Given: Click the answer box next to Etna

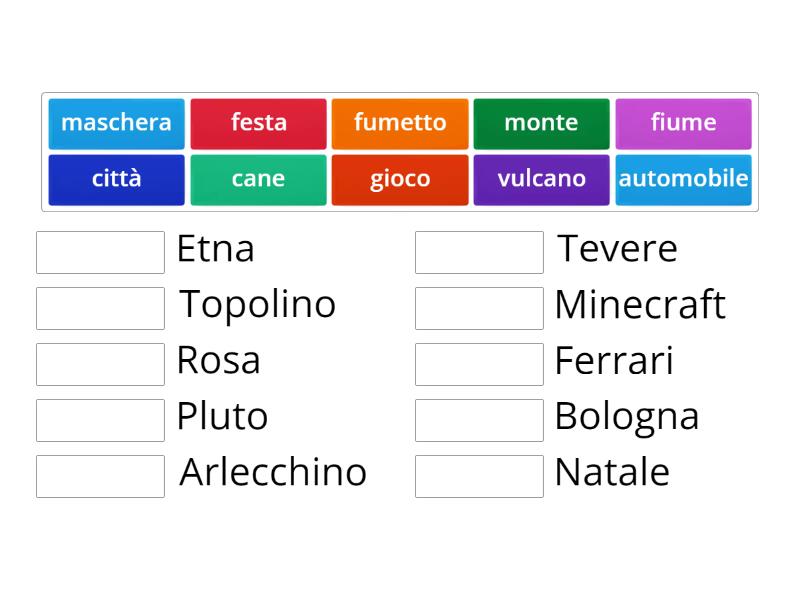Looking at the screenshot, I should pyautogui.click(x=99, y=252).
